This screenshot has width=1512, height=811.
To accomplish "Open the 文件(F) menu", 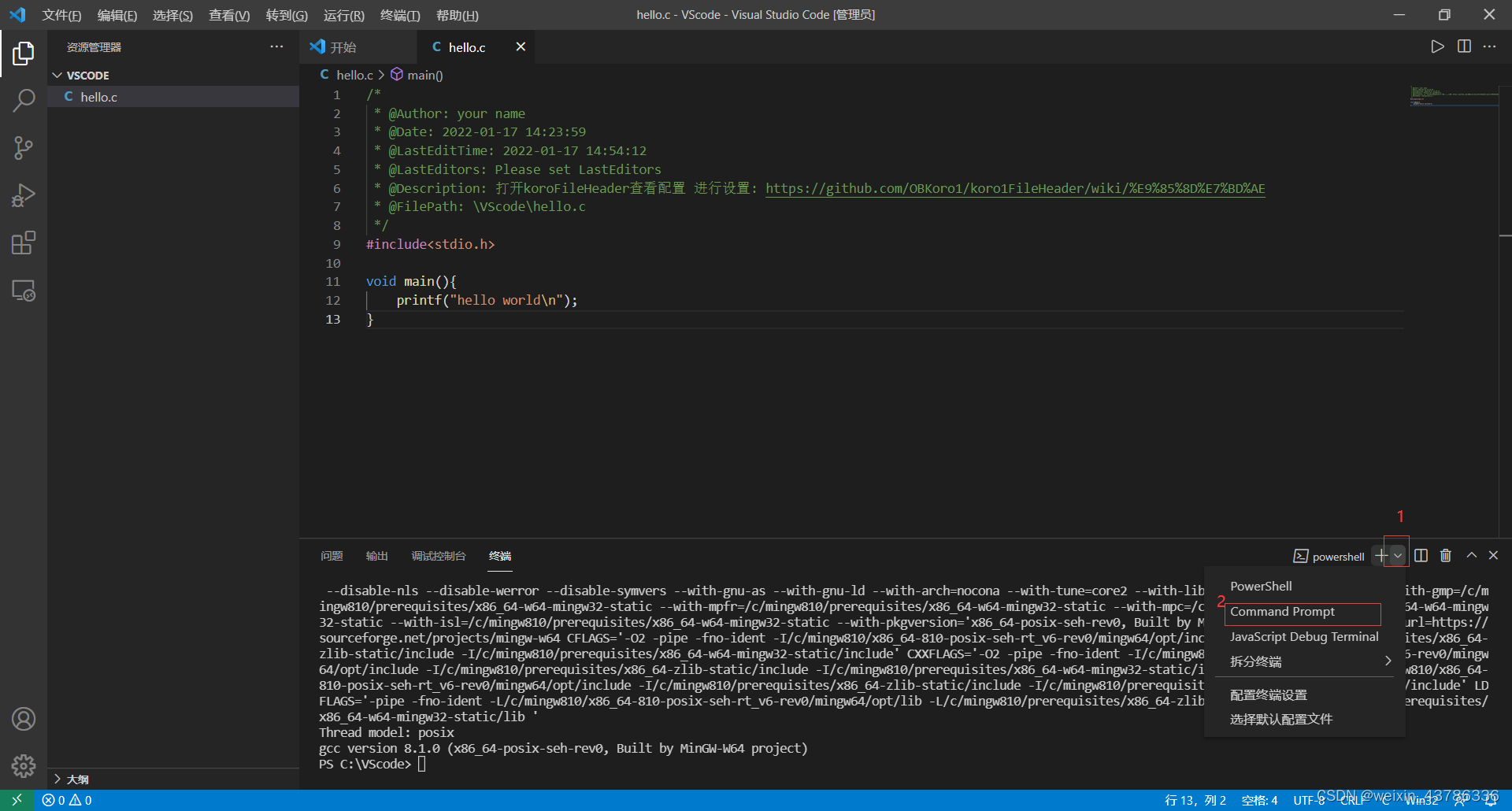I will (61, 15).
